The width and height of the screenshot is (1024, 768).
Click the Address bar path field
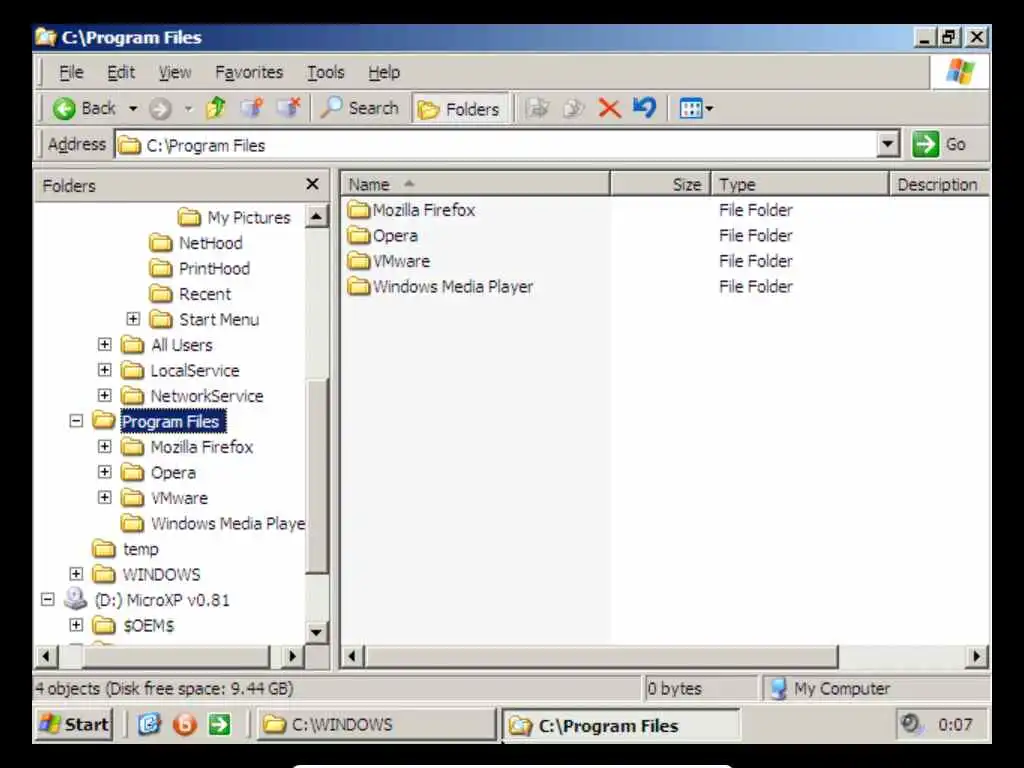click(x=496, y=145)
